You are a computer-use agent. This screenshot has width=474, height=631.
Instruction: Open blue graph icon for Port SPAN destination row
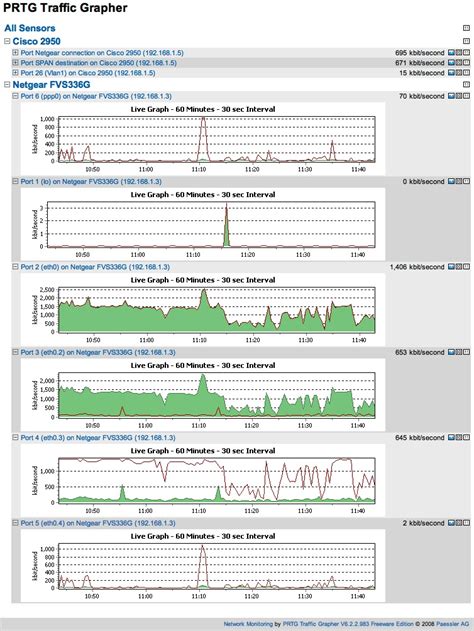(x=451, y=63)
